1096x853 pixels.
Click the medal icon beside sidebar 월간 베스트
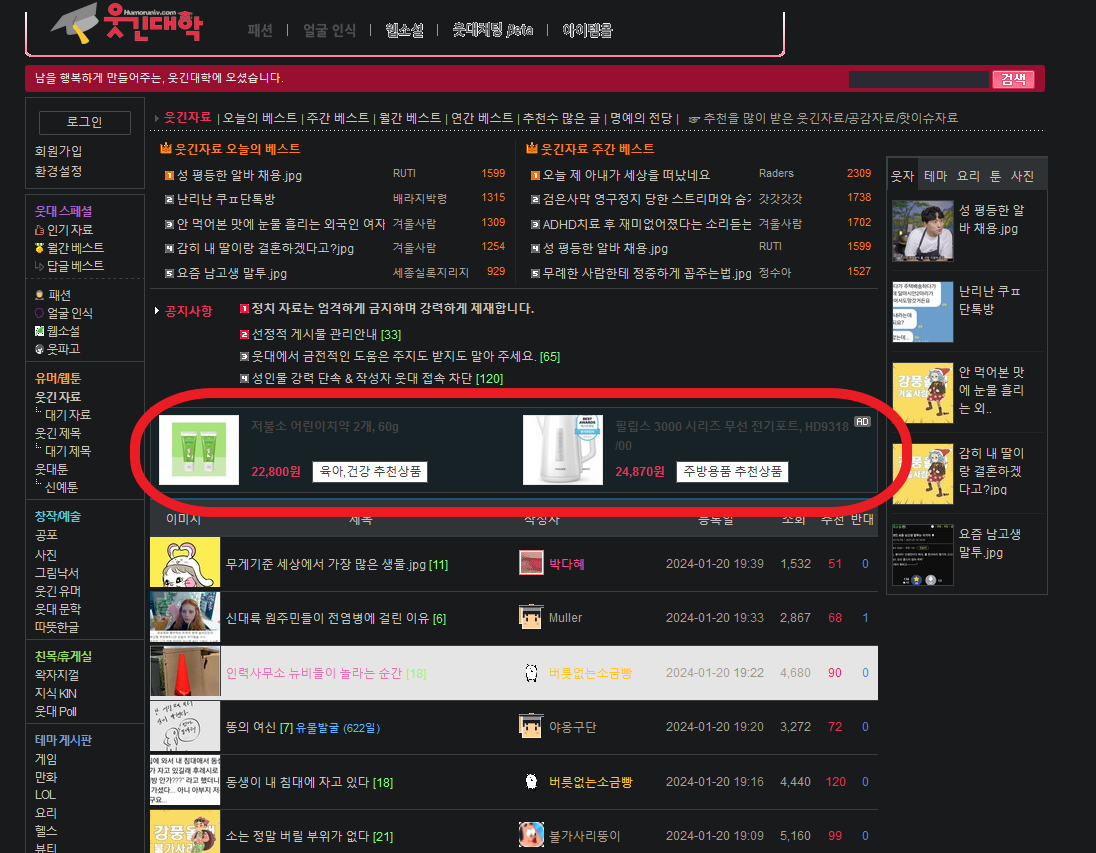click(39, 248)
